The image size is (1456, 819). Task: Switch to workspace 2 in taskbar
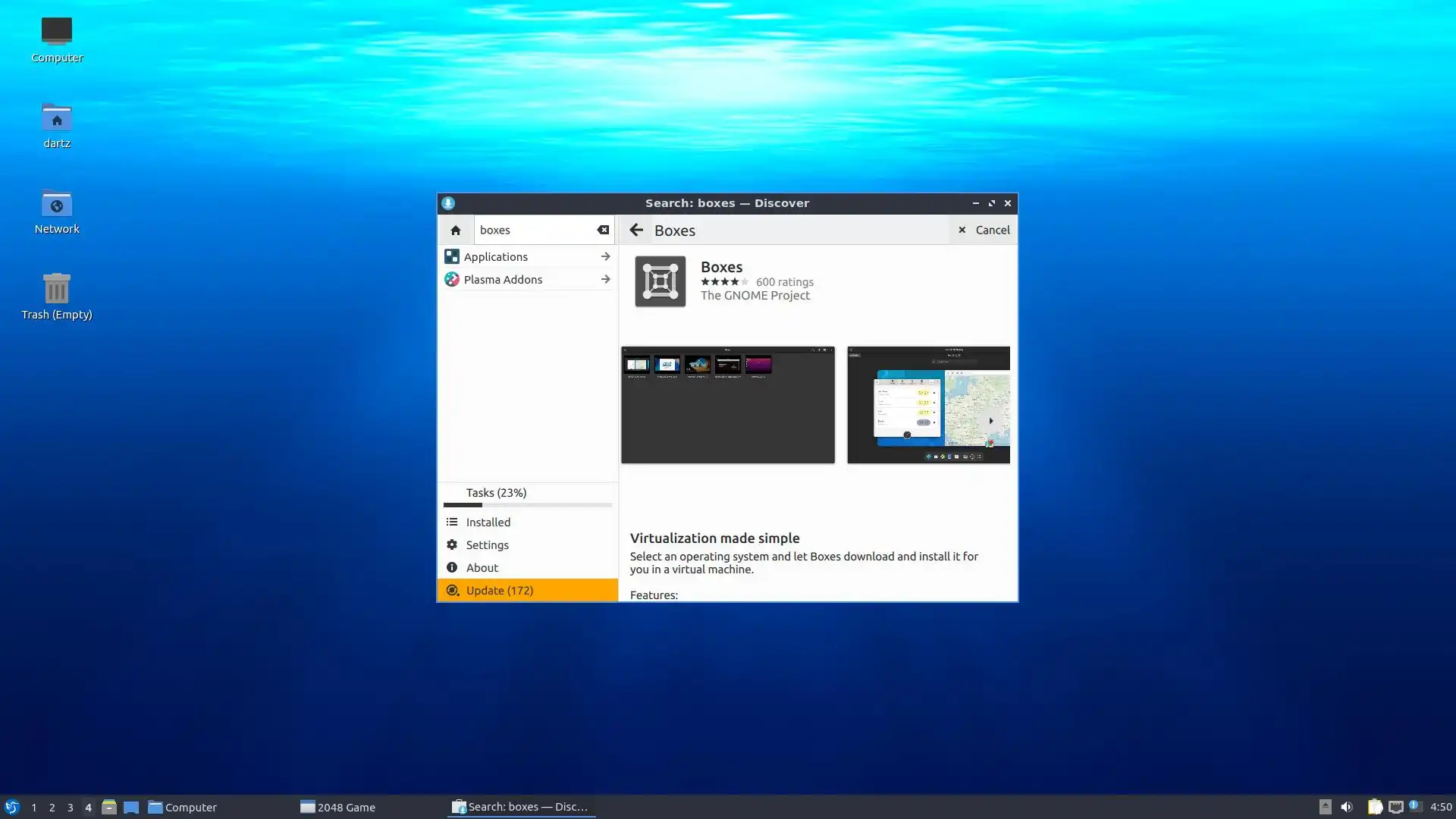click(x=52, y=808)
